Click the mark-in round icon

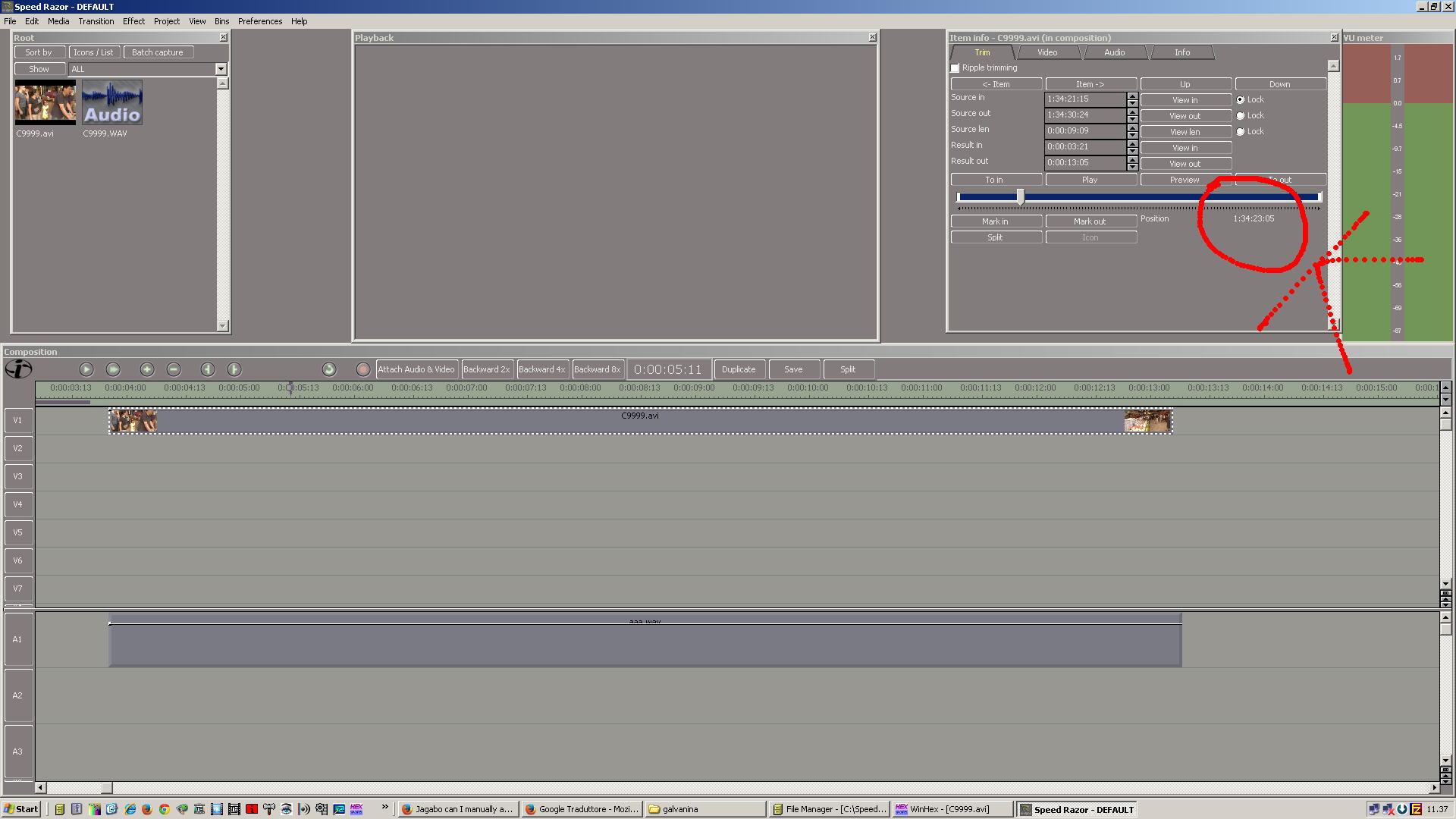tap(208, 369)
